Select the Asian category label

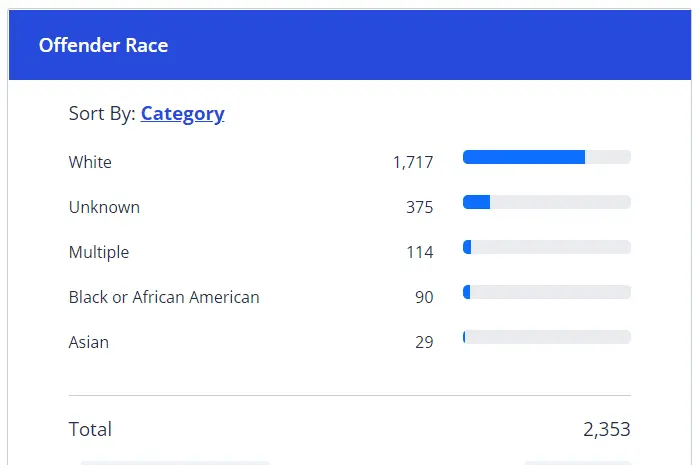(89, 342)
